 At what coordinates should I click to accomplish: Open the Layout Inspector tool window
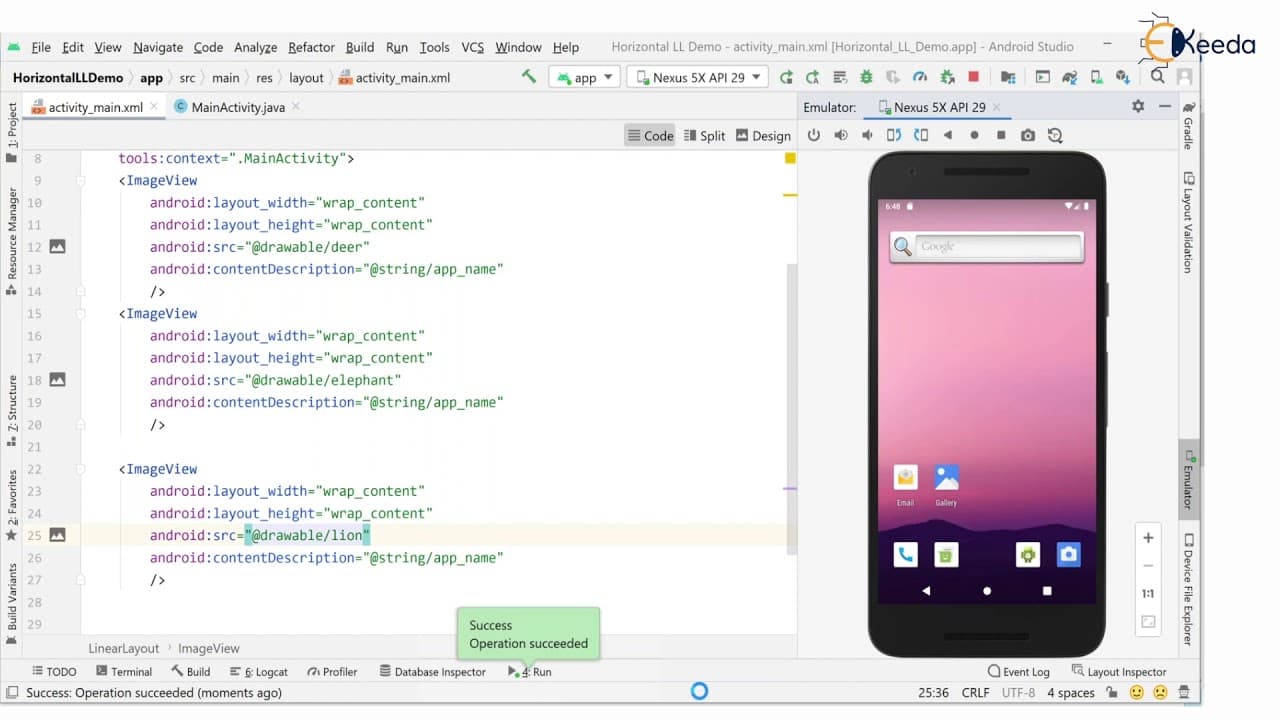(1119, 672)
